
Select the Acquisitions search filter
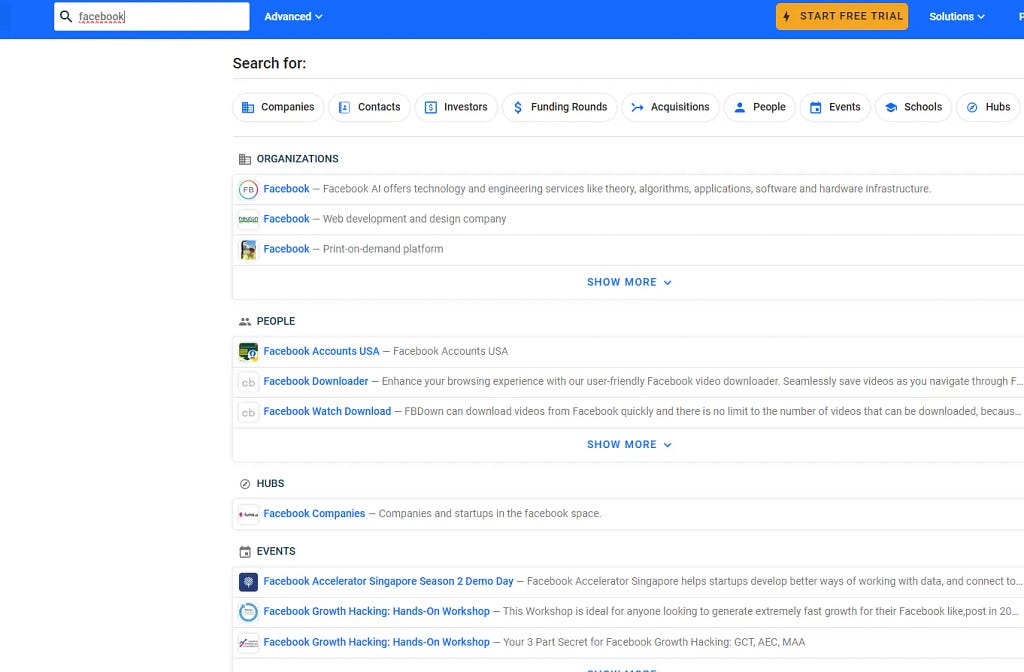pos(671,107)
